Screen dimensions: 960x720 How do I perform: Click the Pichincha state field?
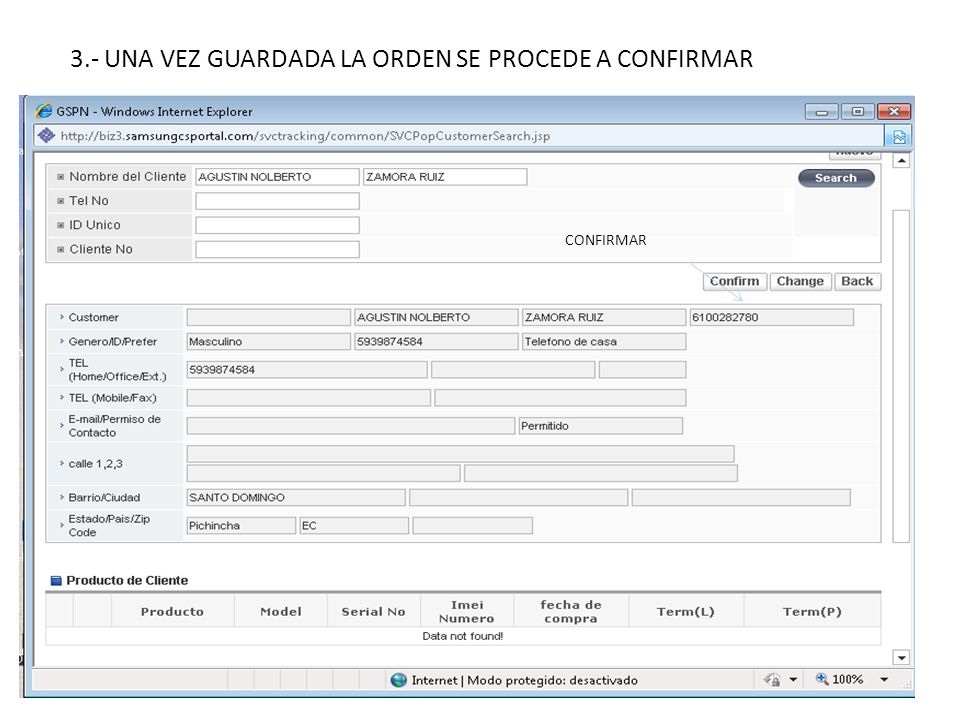241,525
